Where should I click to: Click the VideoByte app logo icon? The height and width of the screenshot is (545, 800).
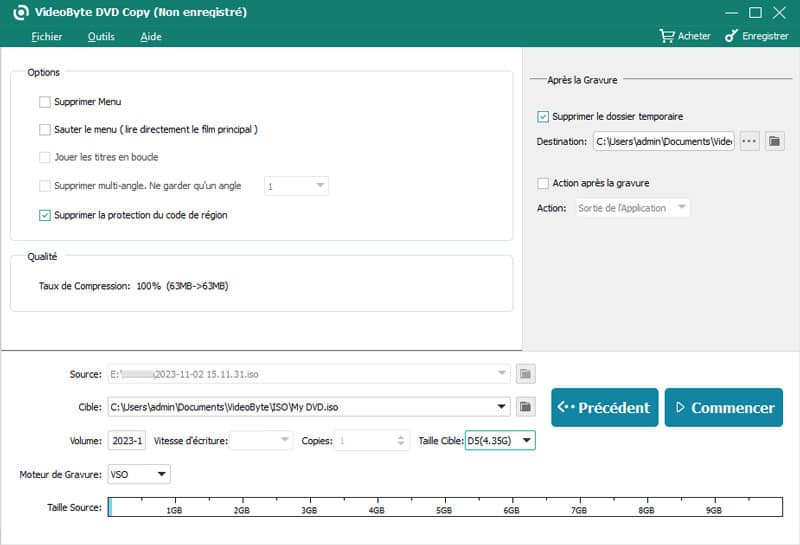click(19, 12)
